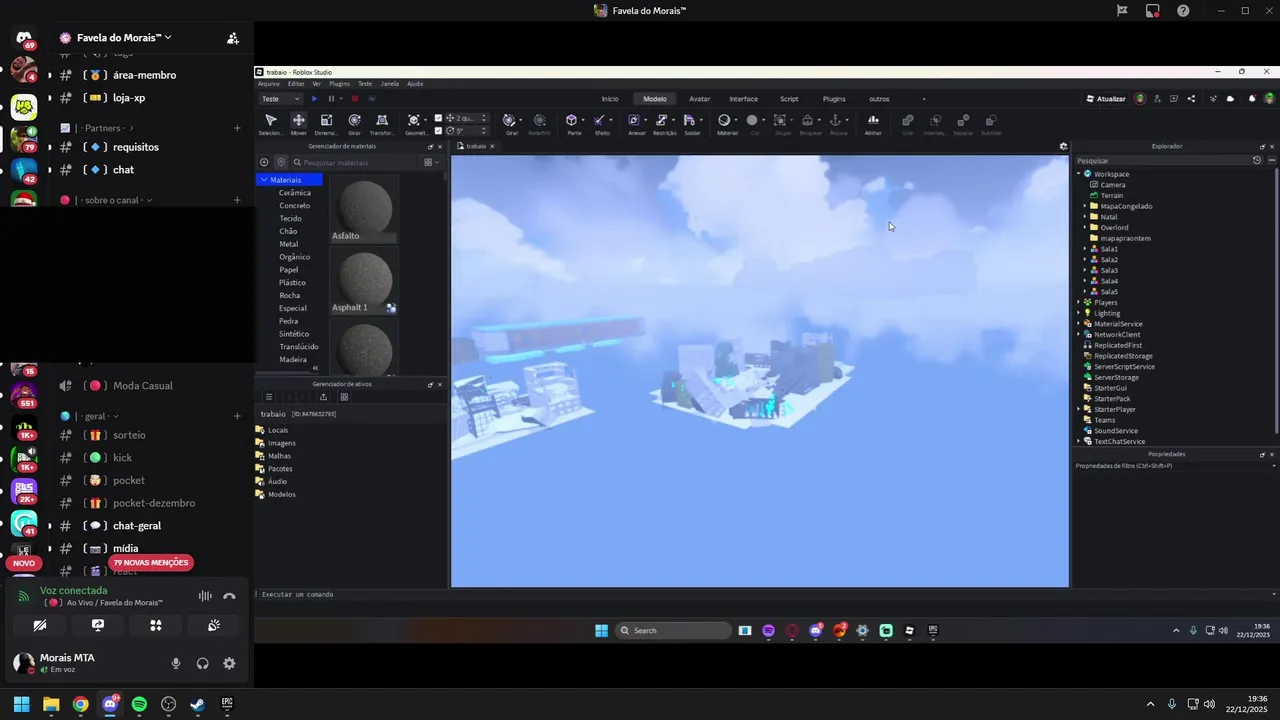This screenshot has height=720, width=1280.
Task: Switch to the Avatar ribbon tab
Action: (x=700, y=99)
